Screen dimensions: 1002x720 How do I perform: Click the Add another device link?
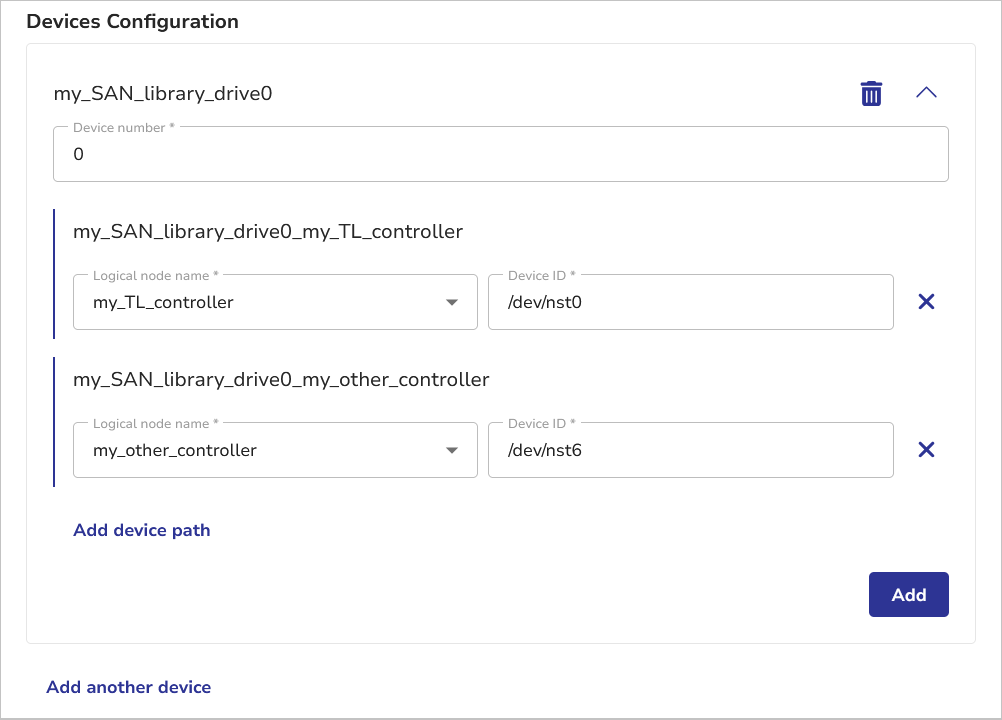(129, 687)
